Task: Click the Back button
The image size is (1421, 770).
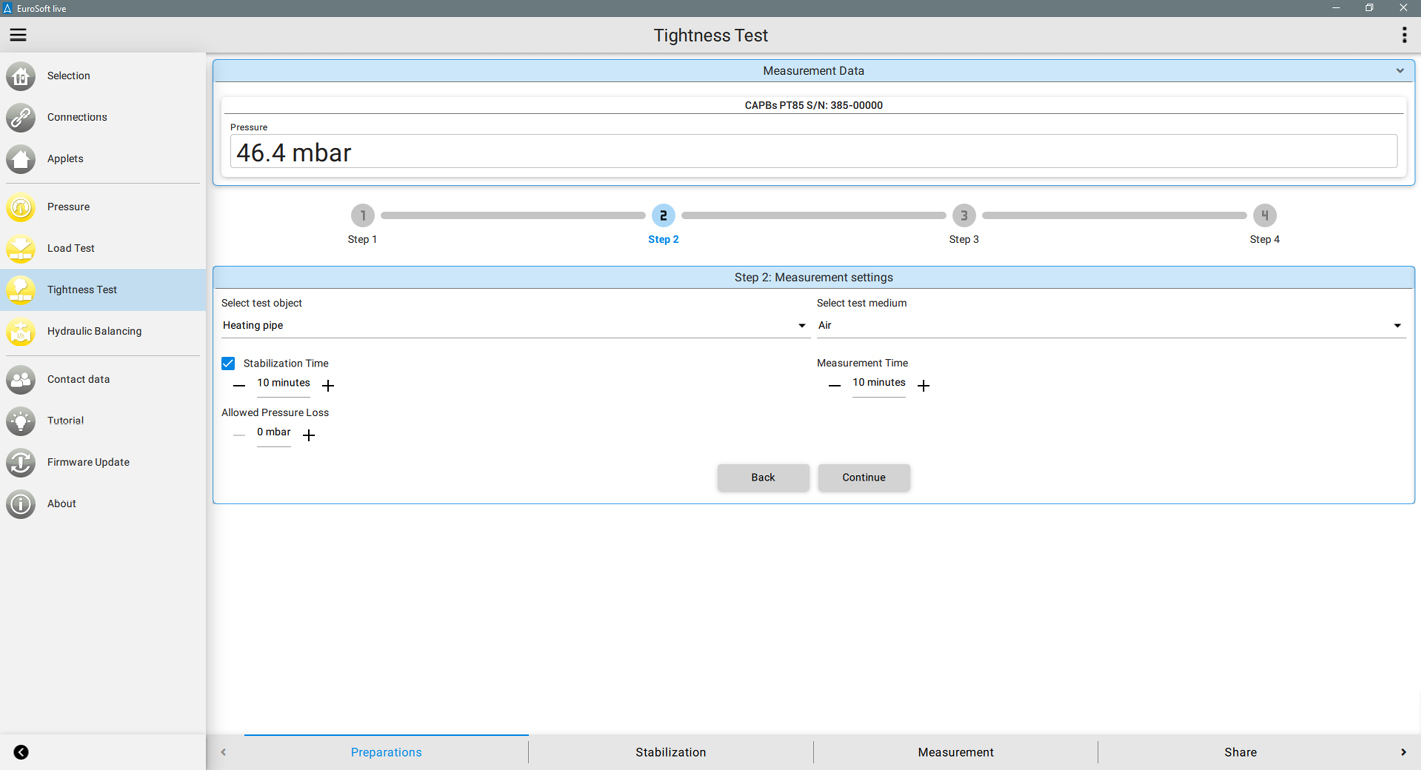Action: 763,477
